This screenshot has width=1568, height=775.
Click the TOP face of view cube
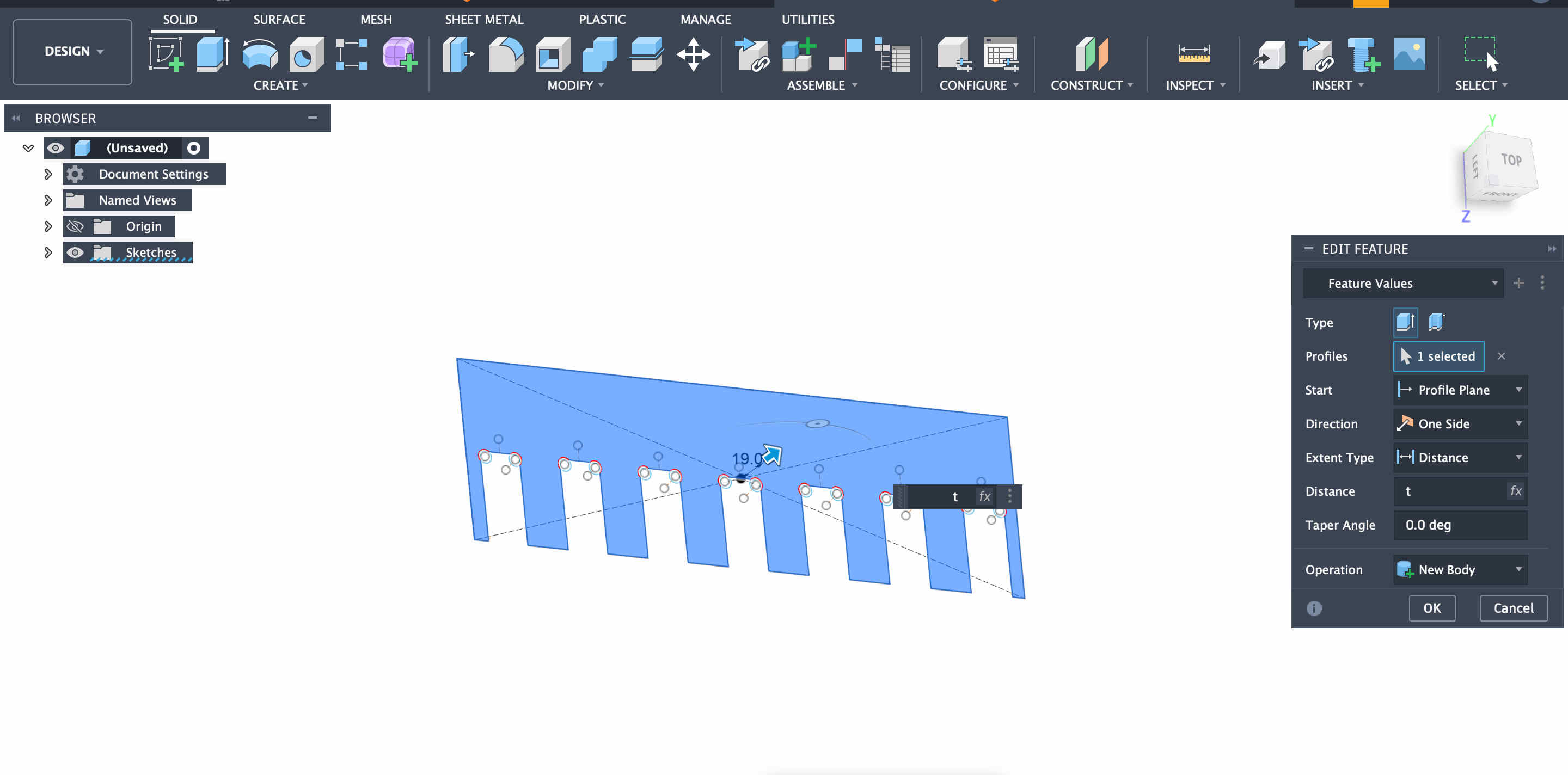(x=1511, y=161)
